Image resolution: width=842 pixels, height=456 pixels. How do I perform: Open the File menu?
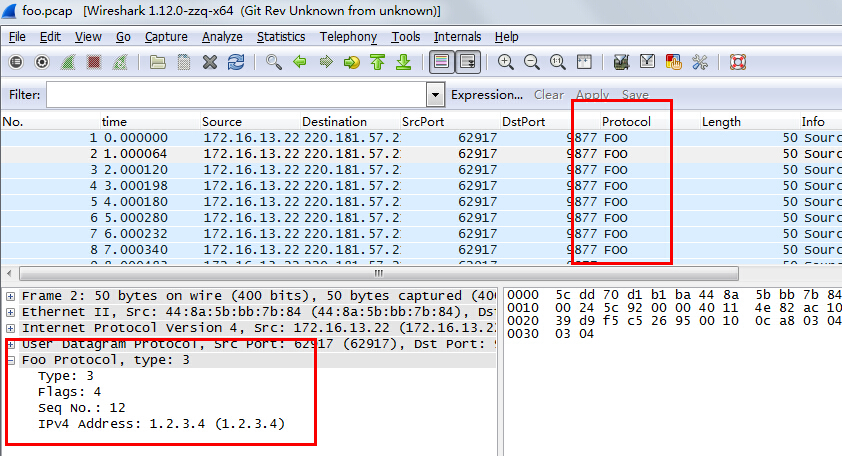(x=17, y=37)
